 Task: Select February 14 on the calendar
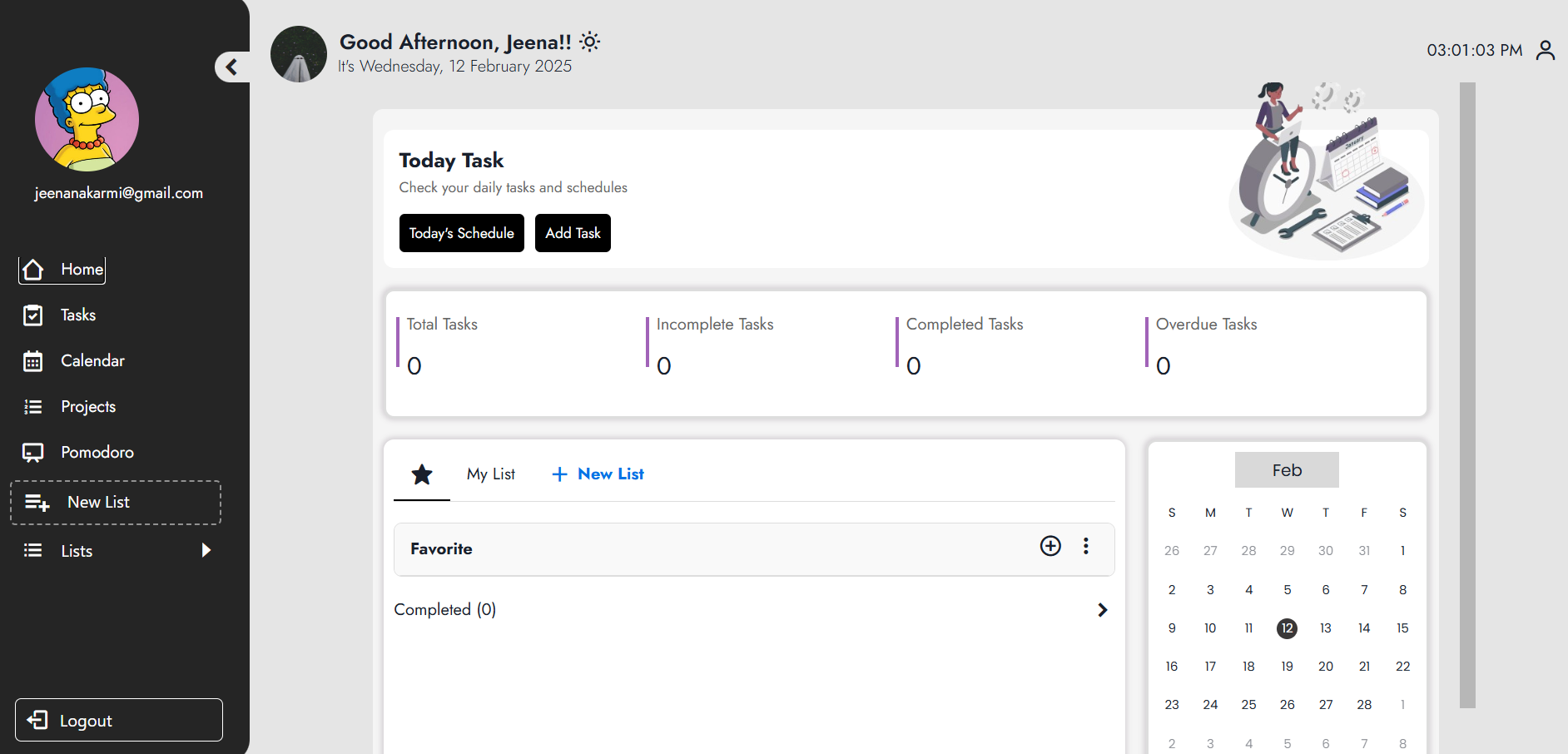tap(1363, 628)
